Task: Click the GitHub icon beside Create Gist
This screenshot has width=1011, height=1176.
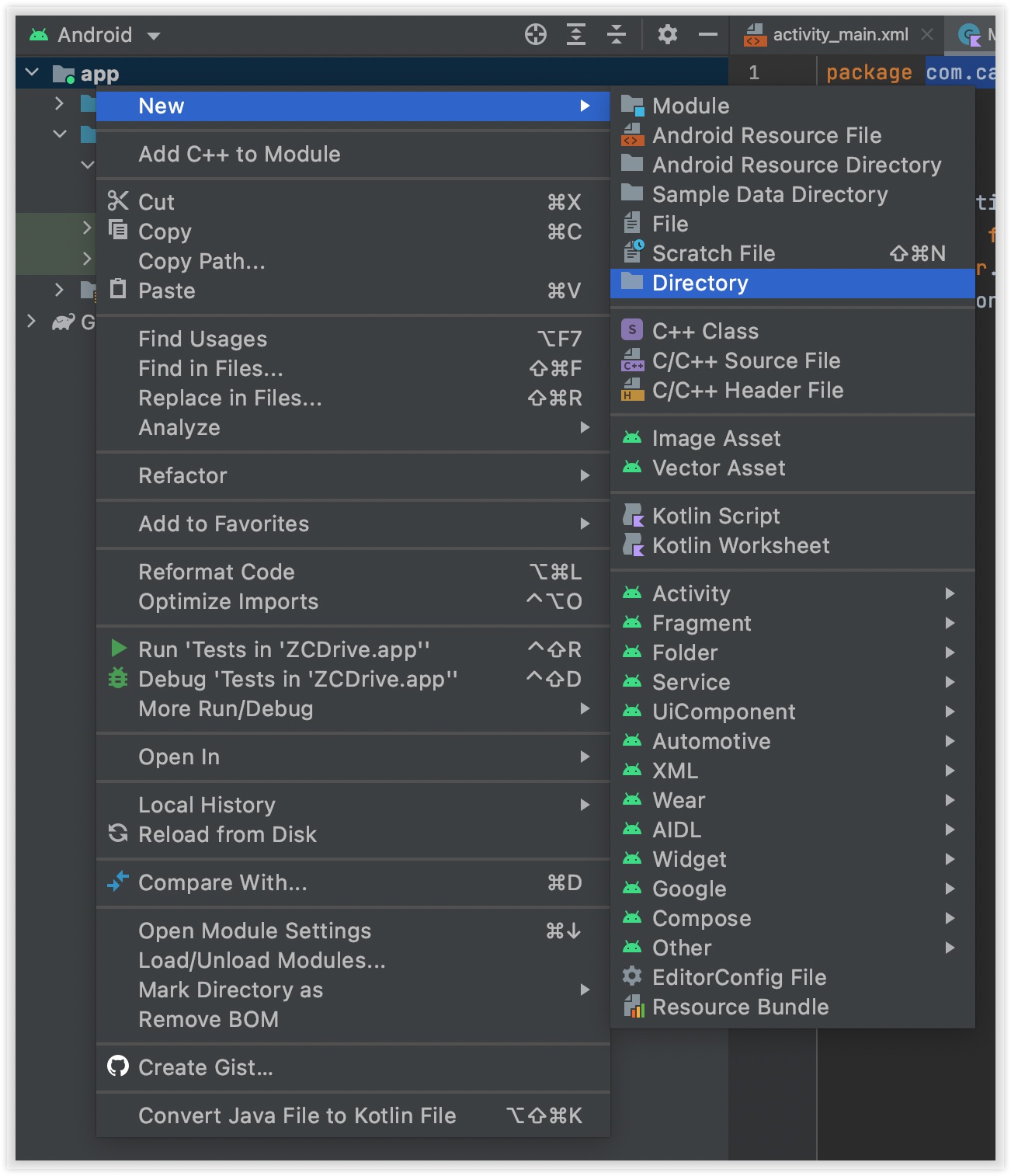Action: (118, 1066)
